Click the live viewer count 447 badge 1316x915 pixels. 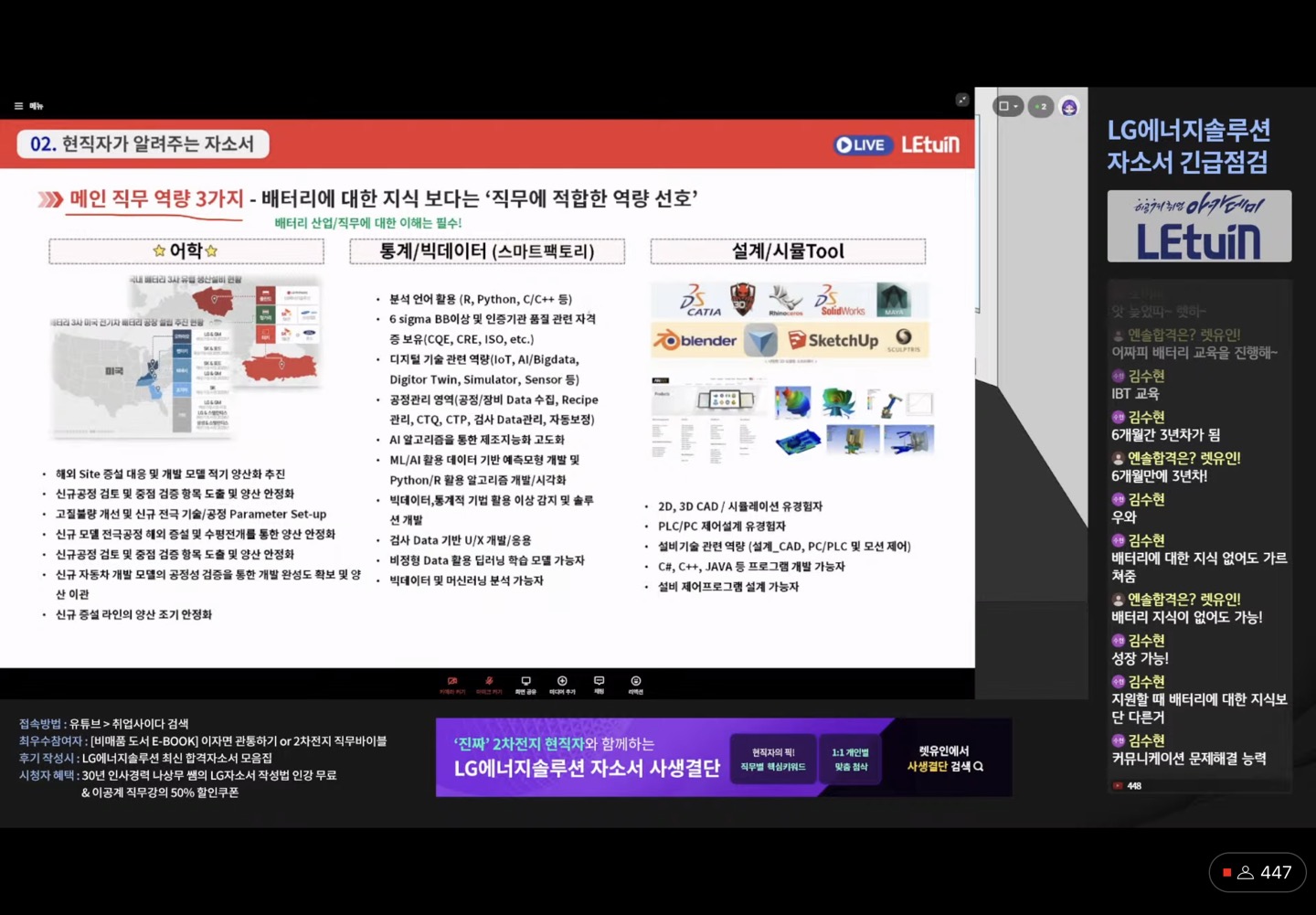[1258, 873]
